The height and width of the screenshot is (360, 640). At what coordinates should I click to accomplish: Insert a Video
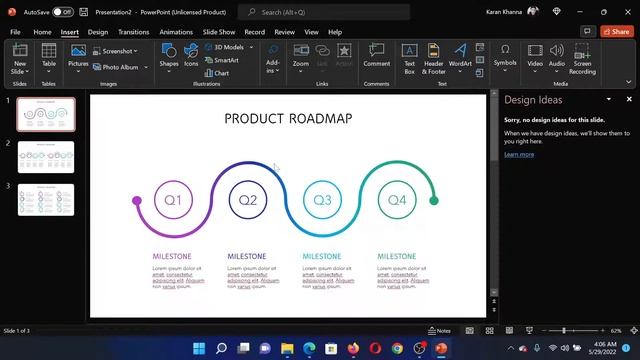coord(535,58)
